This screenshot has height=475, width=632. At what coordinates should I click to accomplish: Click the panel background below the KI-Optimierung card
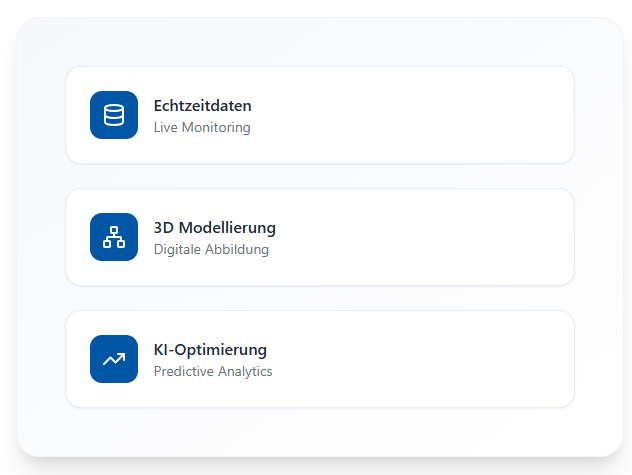click(320, 431)
